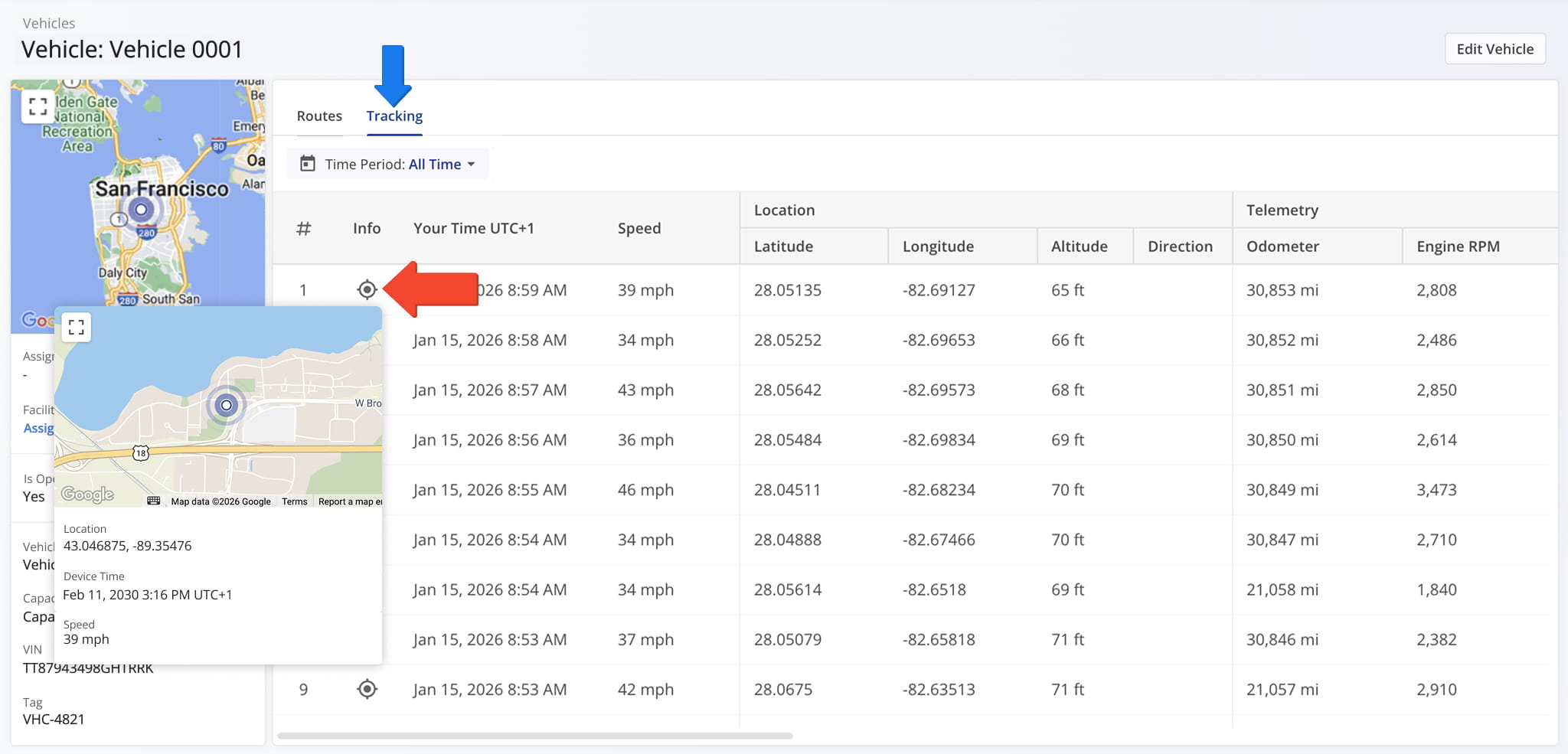Click the Google logo on popup map

point(87,495)
